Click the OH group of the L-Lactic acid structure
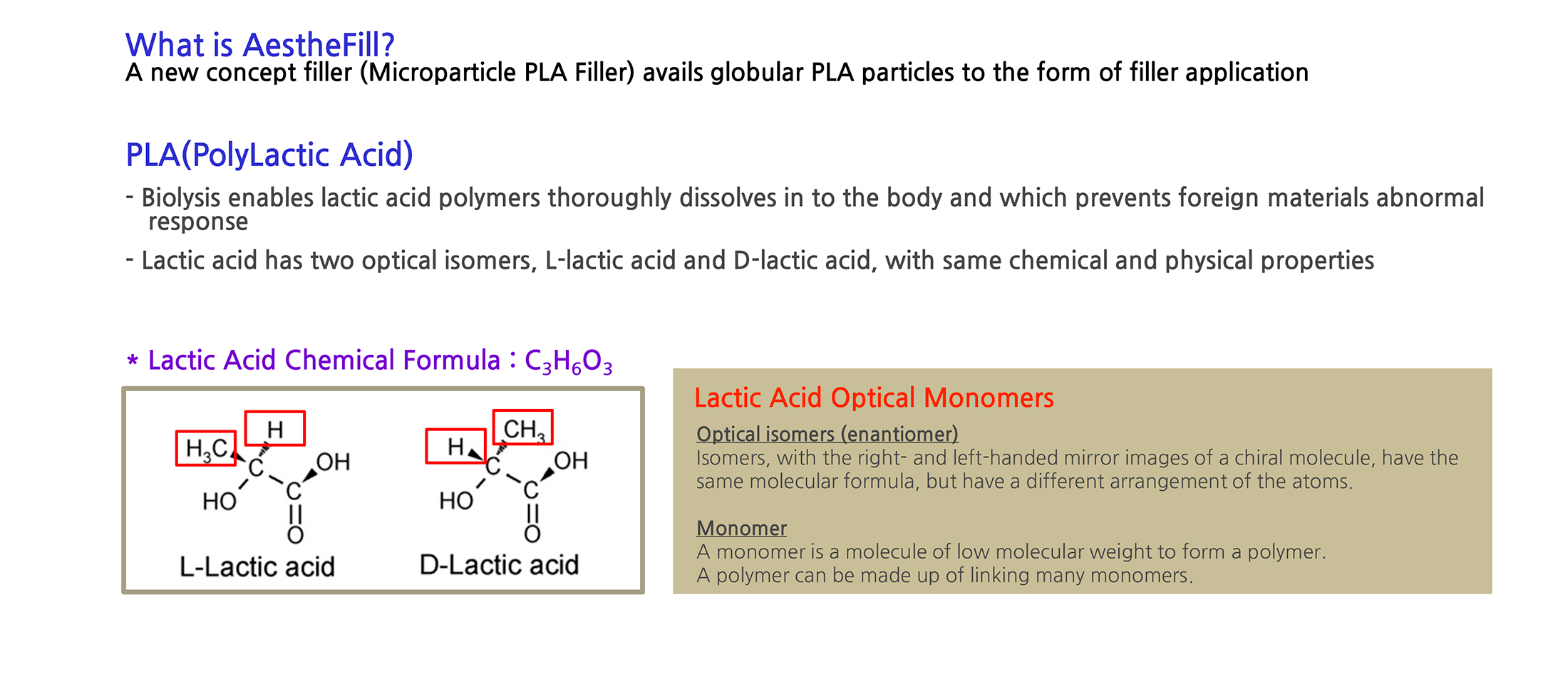The image size is (1568, 674). tap(334, 462)
